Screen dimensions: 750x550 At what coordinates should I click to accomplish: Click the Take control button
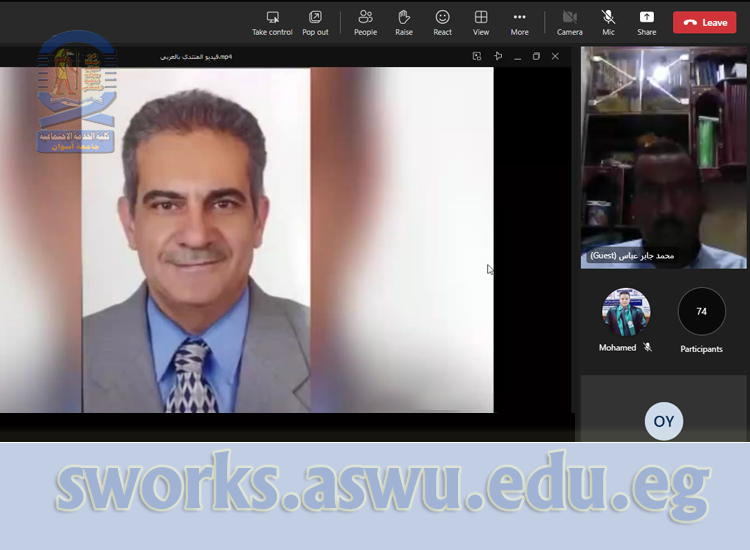[272, 22]
